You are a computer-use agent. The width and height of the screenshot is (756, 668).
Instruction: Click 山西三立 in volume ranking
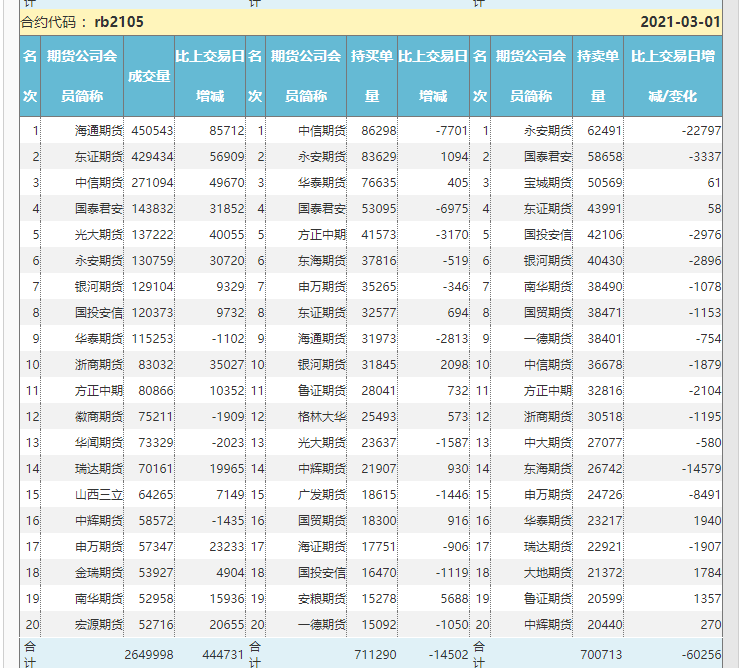(99, 495)
